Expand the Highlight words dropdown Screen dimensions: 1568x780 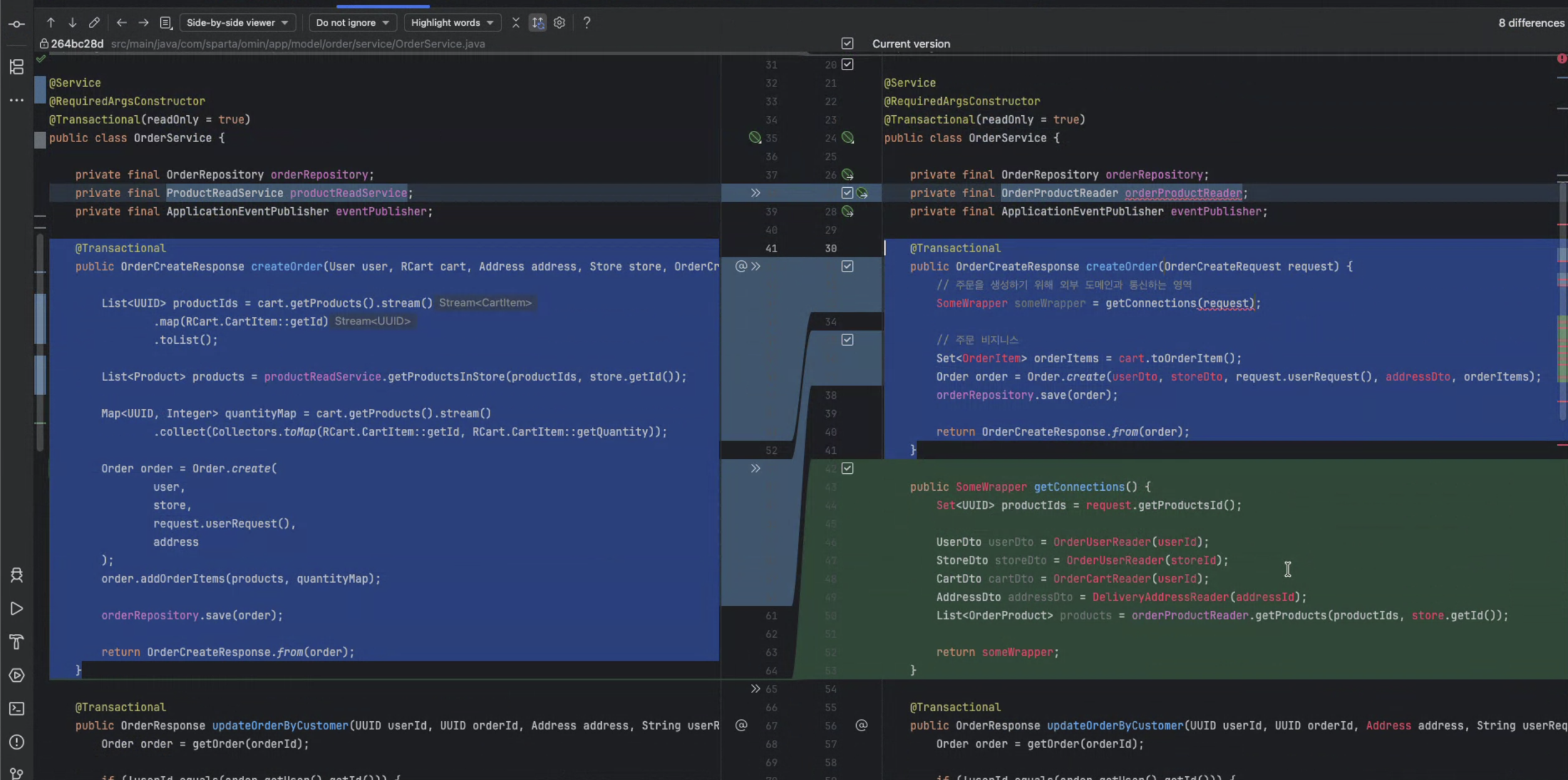point(452,23)
